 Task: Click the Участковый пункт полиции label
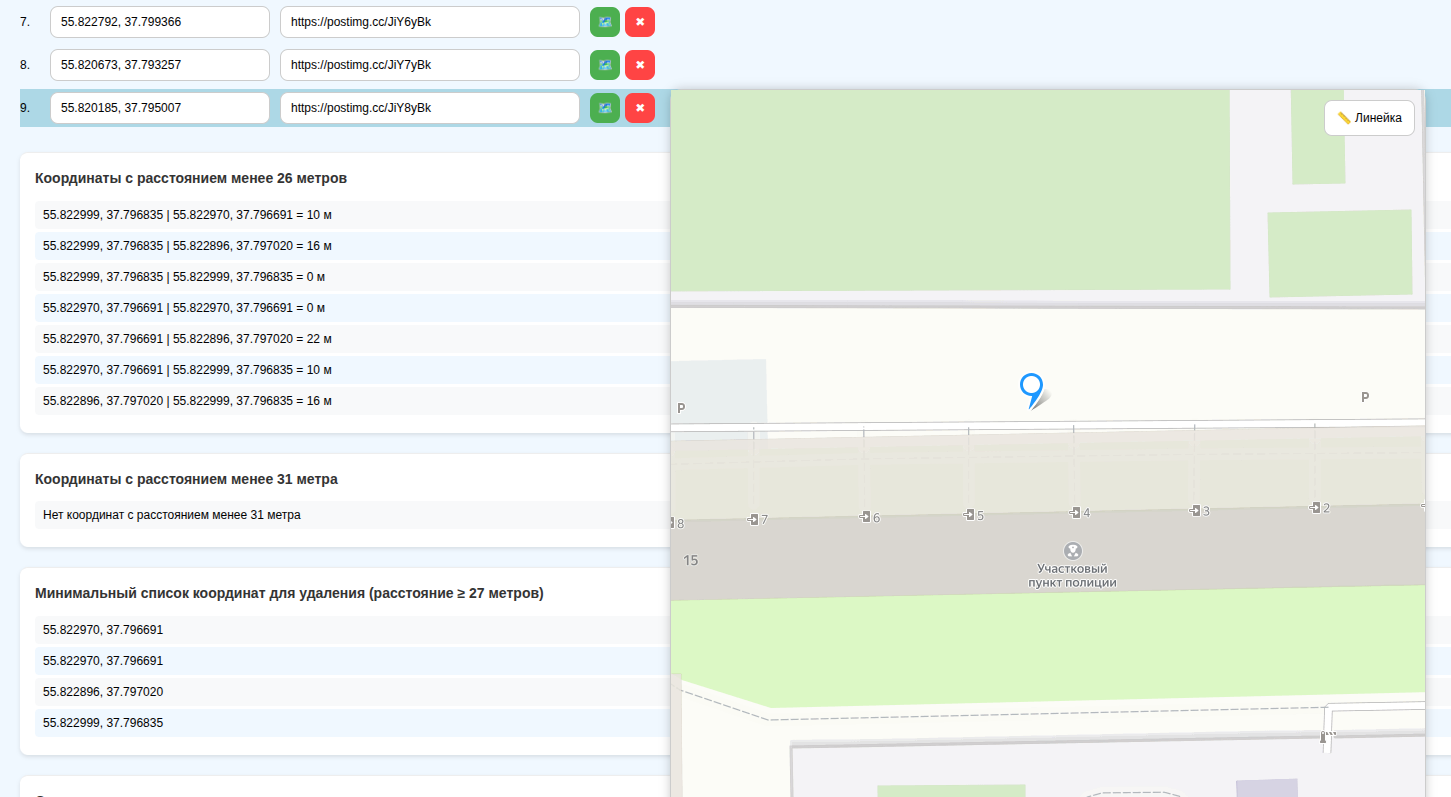(1072, 576)
